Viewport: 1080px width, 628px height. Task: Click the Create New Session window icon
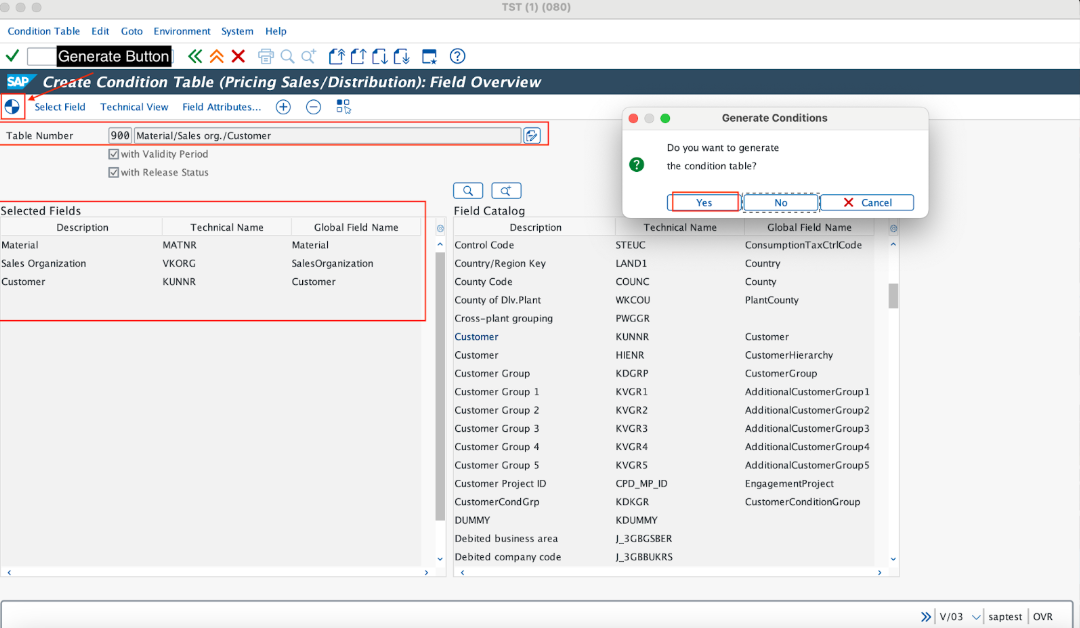coord(429,56)
